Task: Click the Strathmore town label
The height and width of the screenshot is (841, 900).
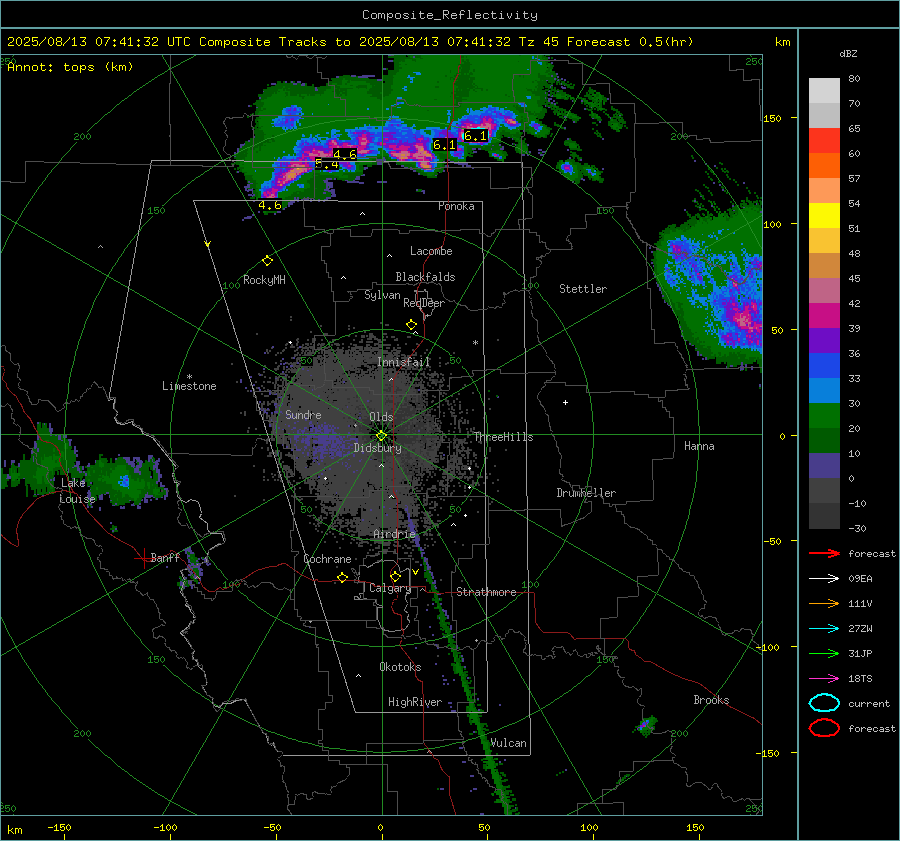Action: click(486, 592)
